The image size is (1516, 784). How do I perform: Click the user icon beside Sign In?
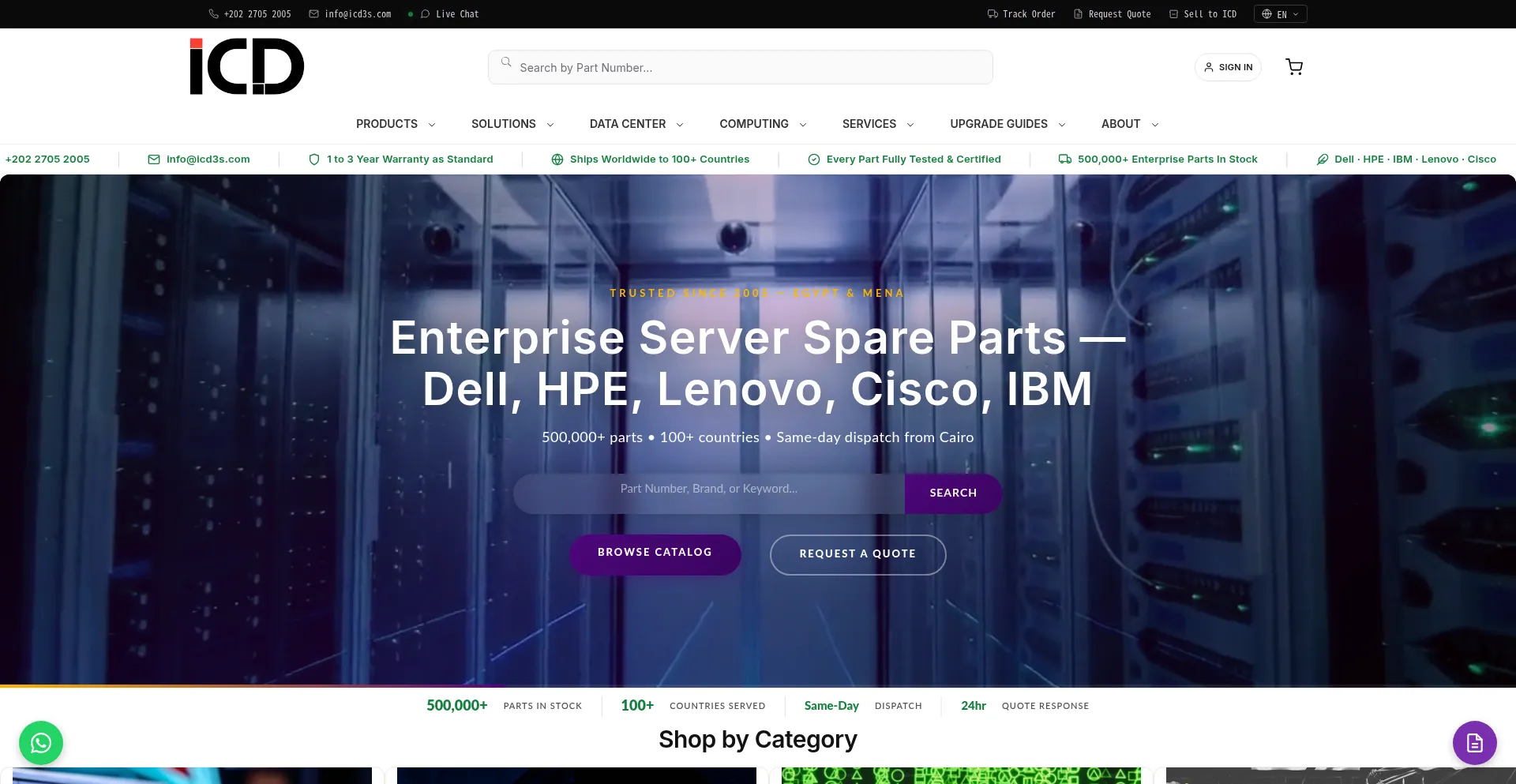1208,67
